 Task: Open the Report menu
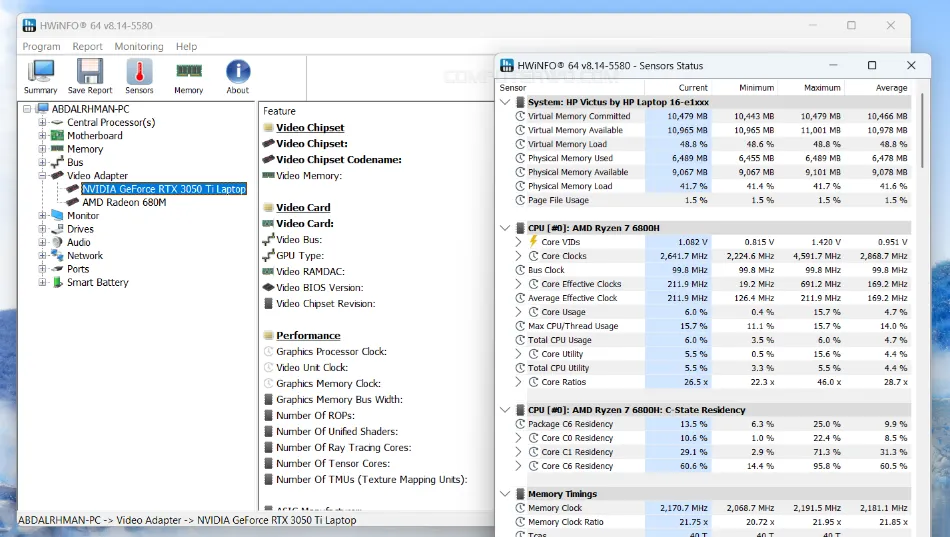(87, 46)
